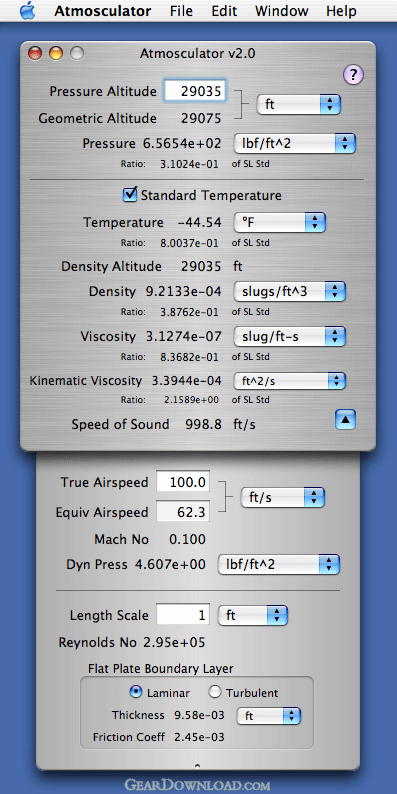397x794 pixels.
Task: Open the Thickness units dropdown
Action: click(269, 716)
